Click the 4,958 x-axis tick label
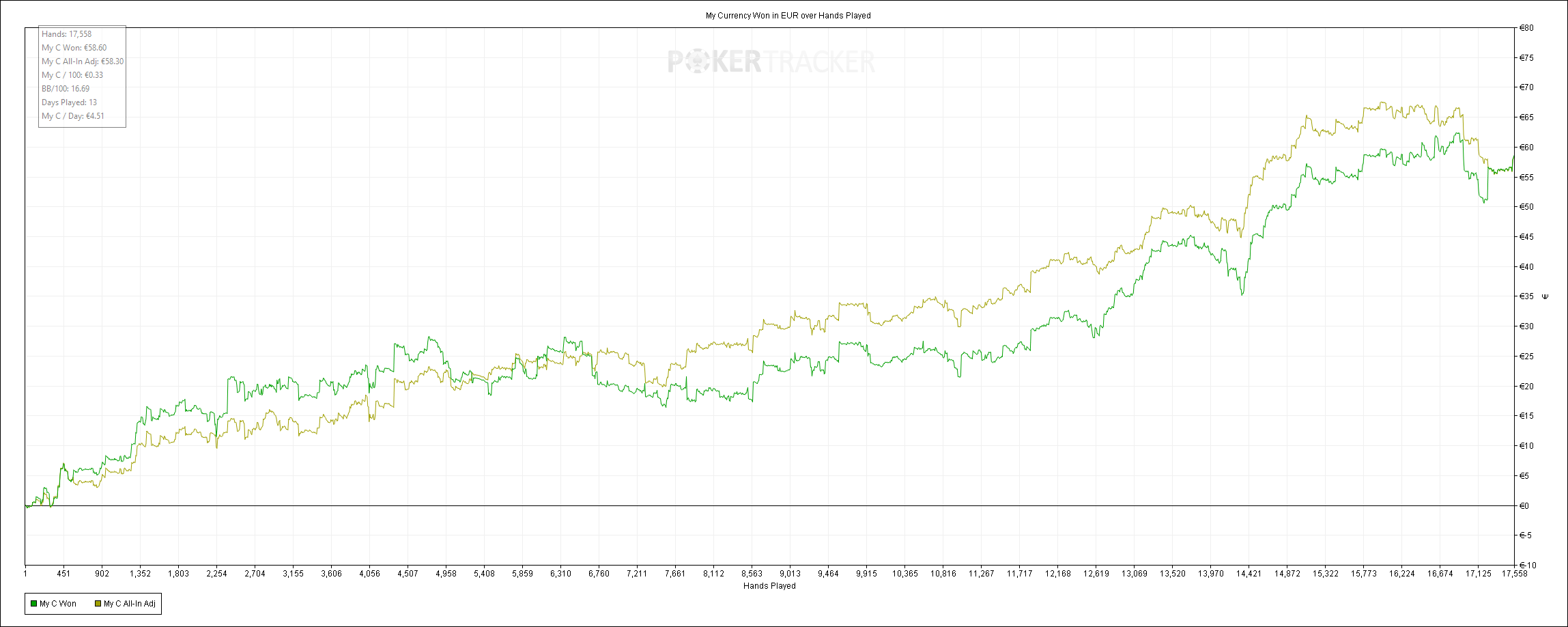 pyautogui.click(x=446, y=574)
